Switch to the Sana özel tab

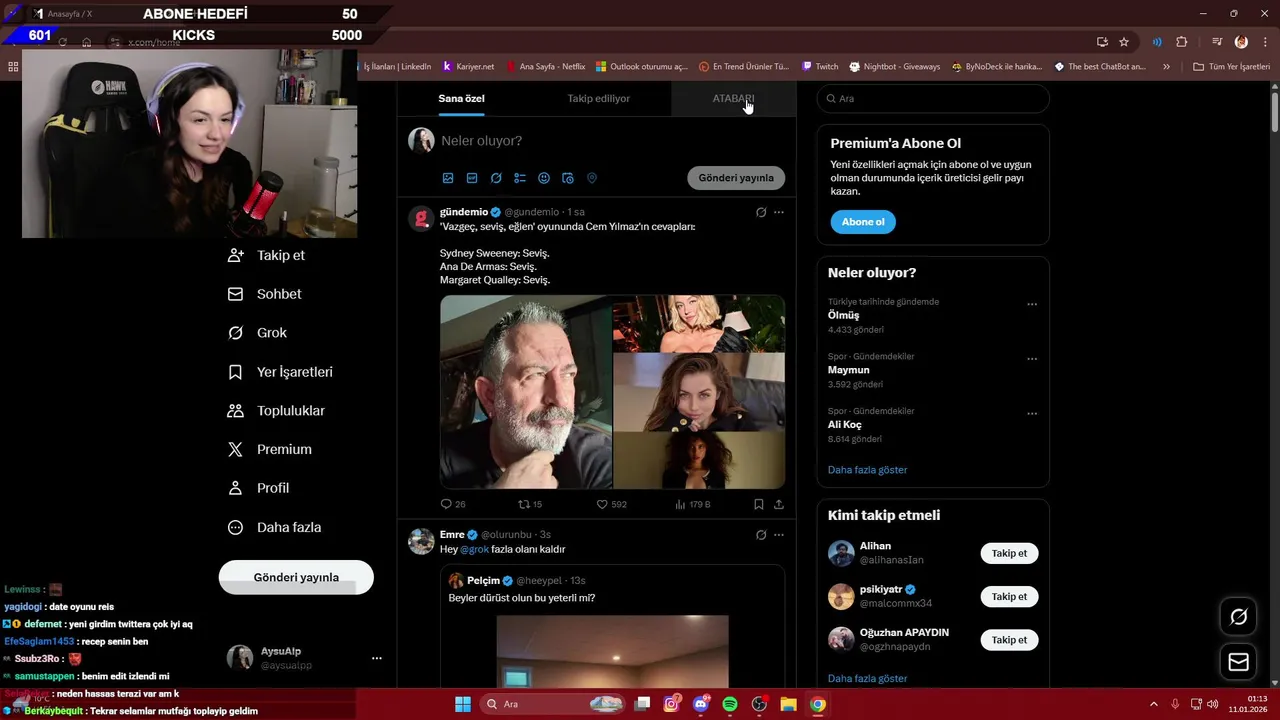[461, 98]
